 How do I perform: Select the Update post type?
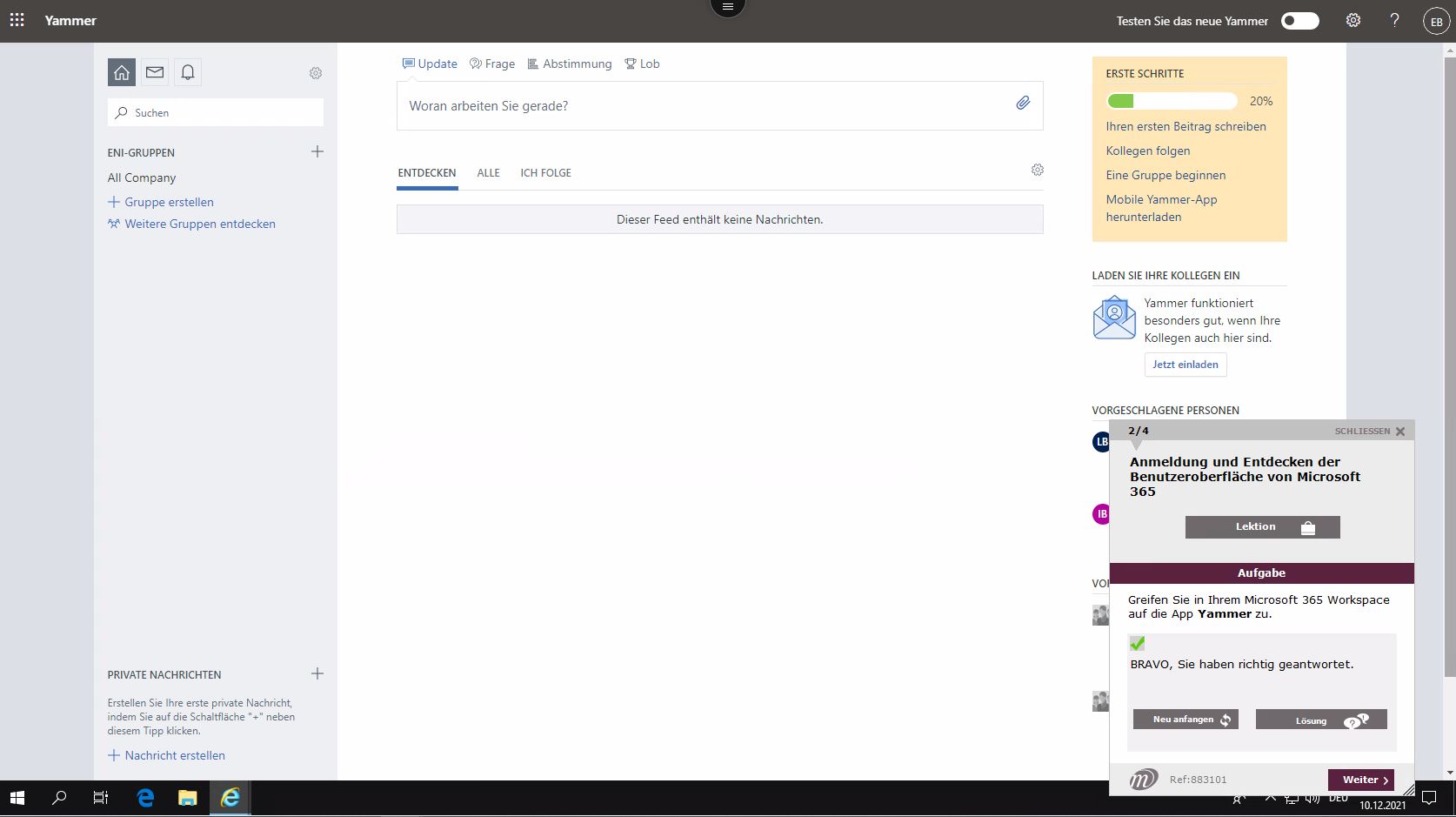point(430,64)
